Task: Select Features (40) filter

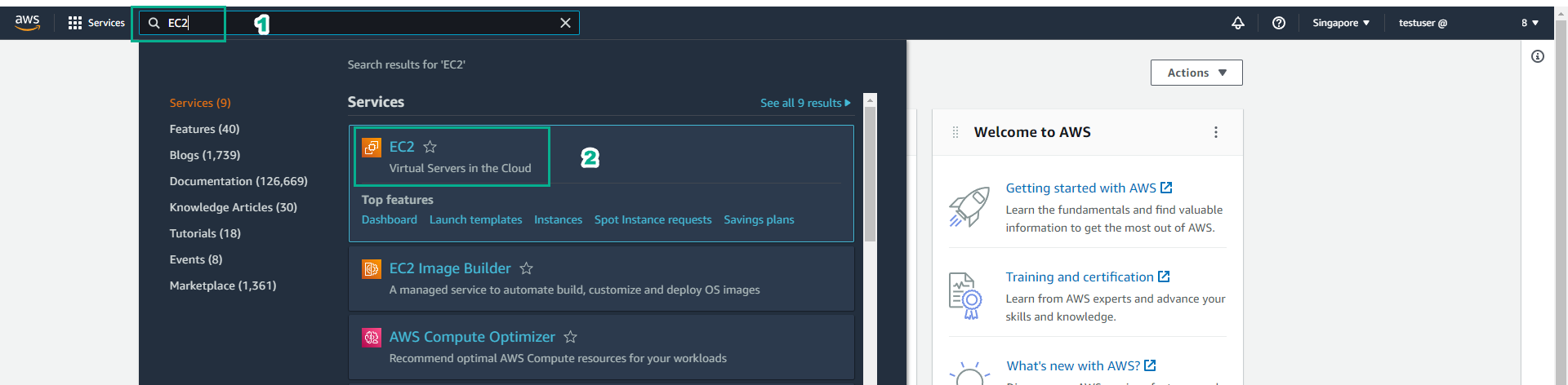Action: tap(204, 129)
